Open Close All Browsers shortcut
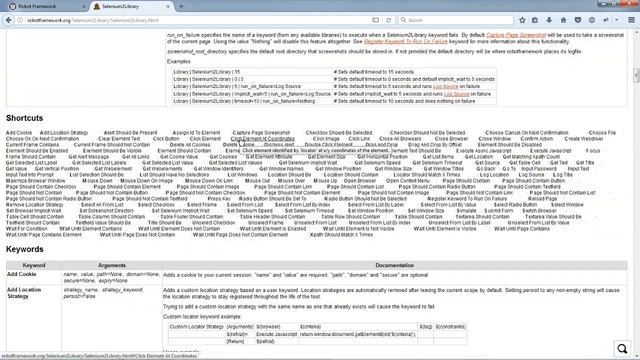640x360 pixels. (x=400, y=139)
